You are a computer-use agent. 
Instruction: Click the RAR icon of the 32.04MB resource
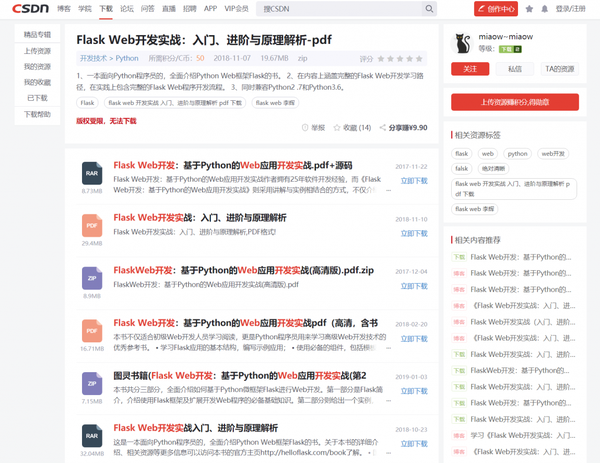coord(92,436)
